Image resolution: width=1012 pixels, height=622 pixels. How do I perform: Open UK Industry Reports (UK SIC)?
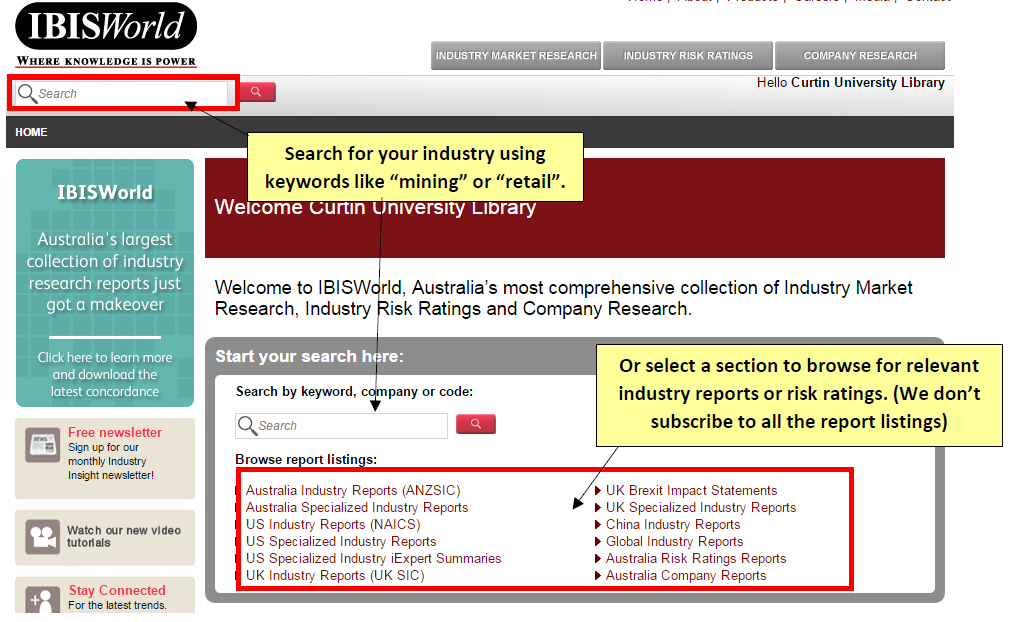pos(335,575)
